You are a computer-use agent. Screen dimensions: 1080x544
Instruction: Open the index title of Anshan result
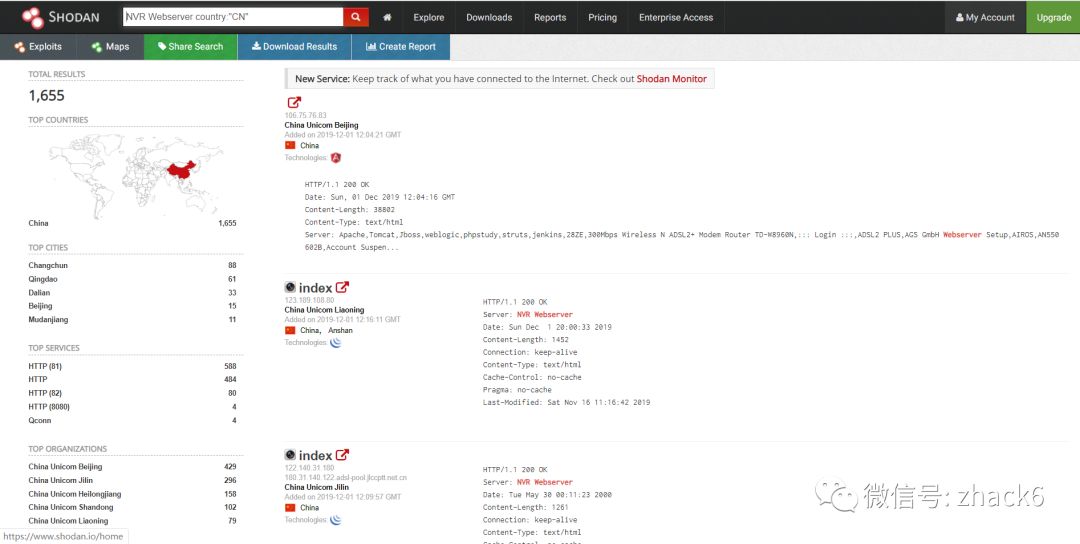[x=315, y=288]
